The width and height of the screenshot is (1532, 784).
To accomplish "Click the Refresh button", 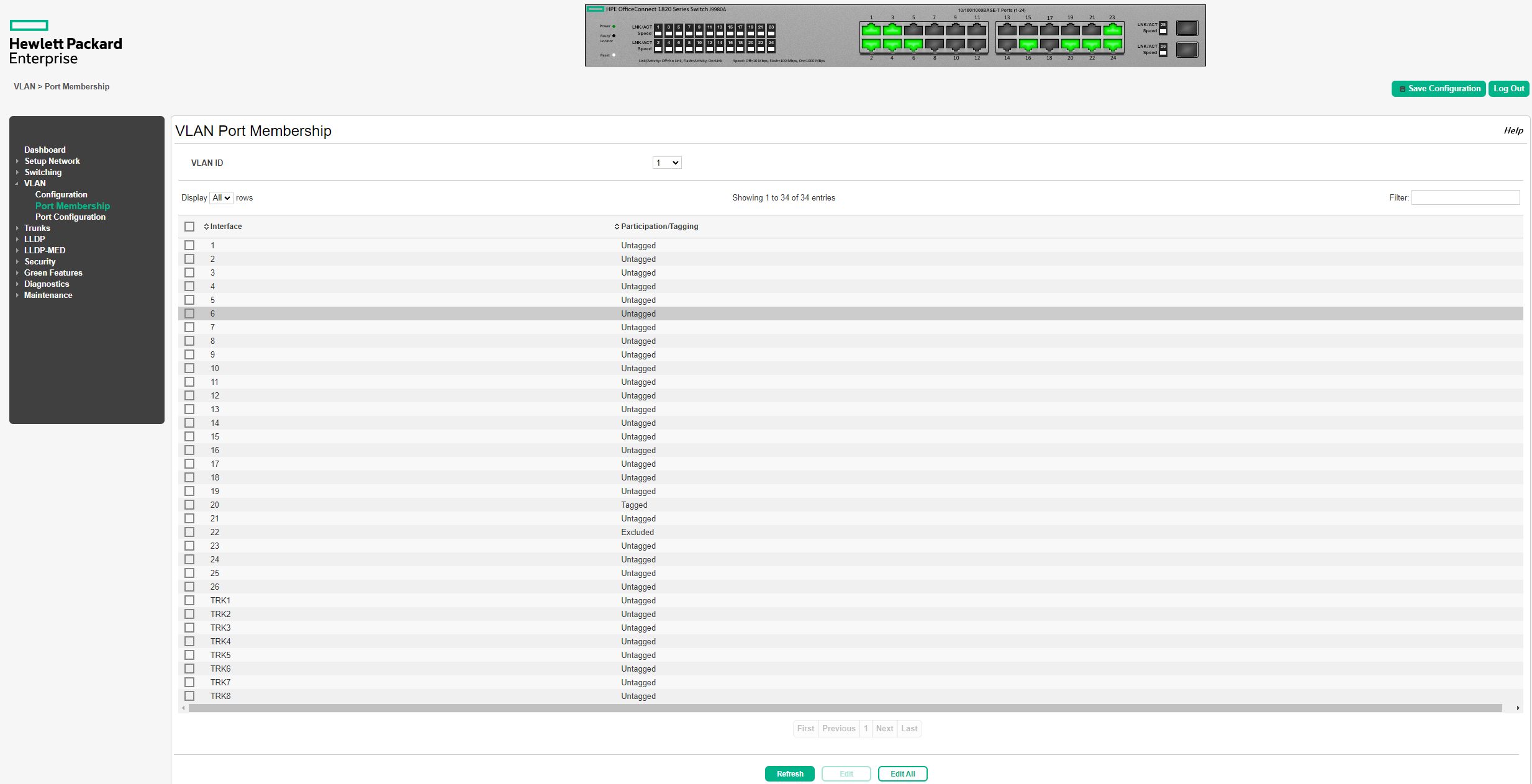I will pyautogui.click(x=791, y=773).
